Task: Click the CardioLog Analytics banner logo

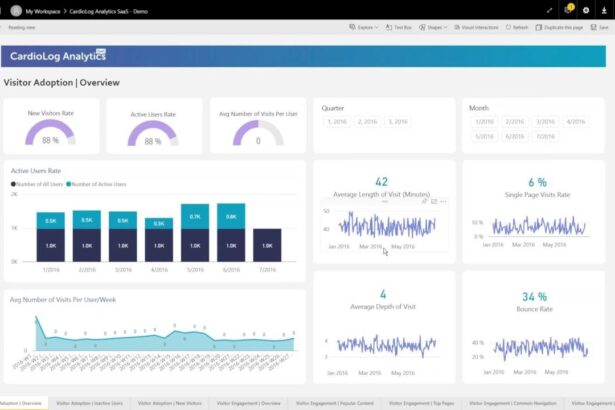Action: [58, 56]
